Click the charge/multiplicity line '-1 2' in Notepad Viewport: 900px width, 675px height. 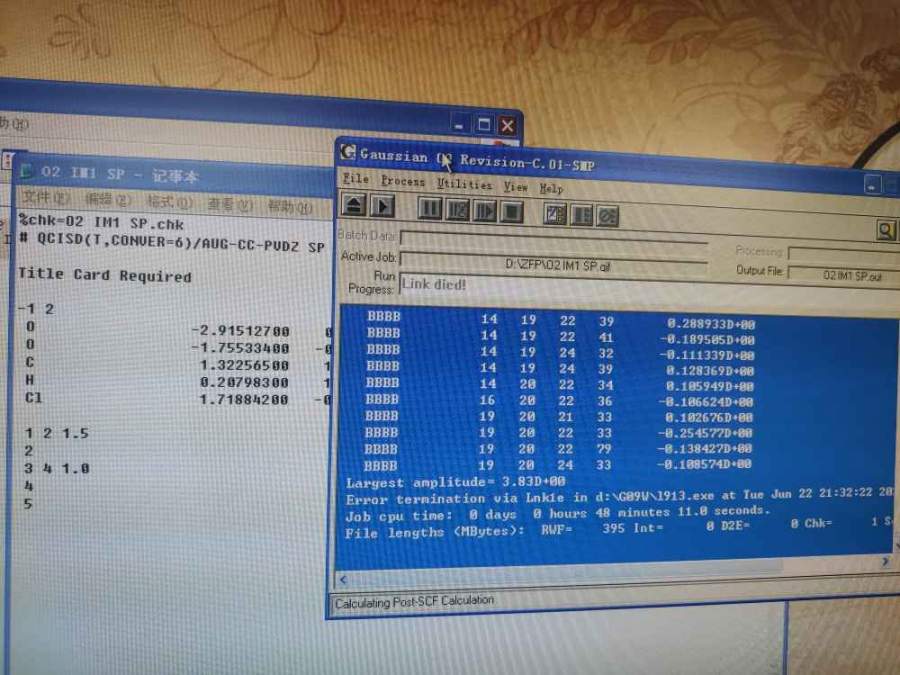click(36, 309)
